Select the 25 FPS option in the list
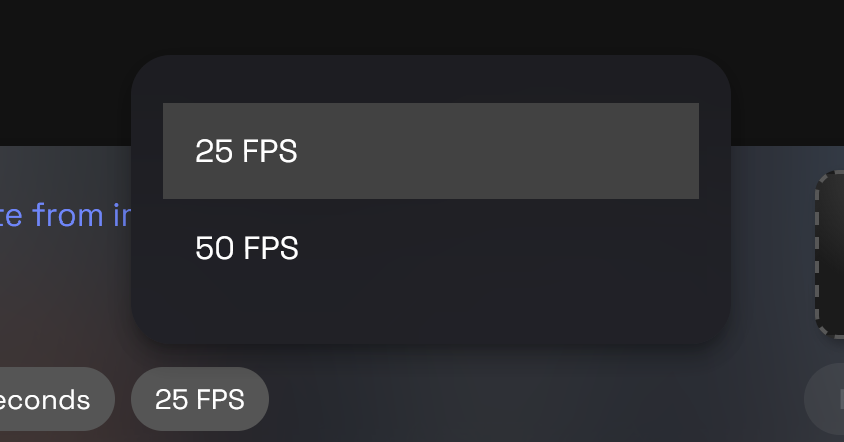This screenshot has height=442, width=844. [430, 151]
